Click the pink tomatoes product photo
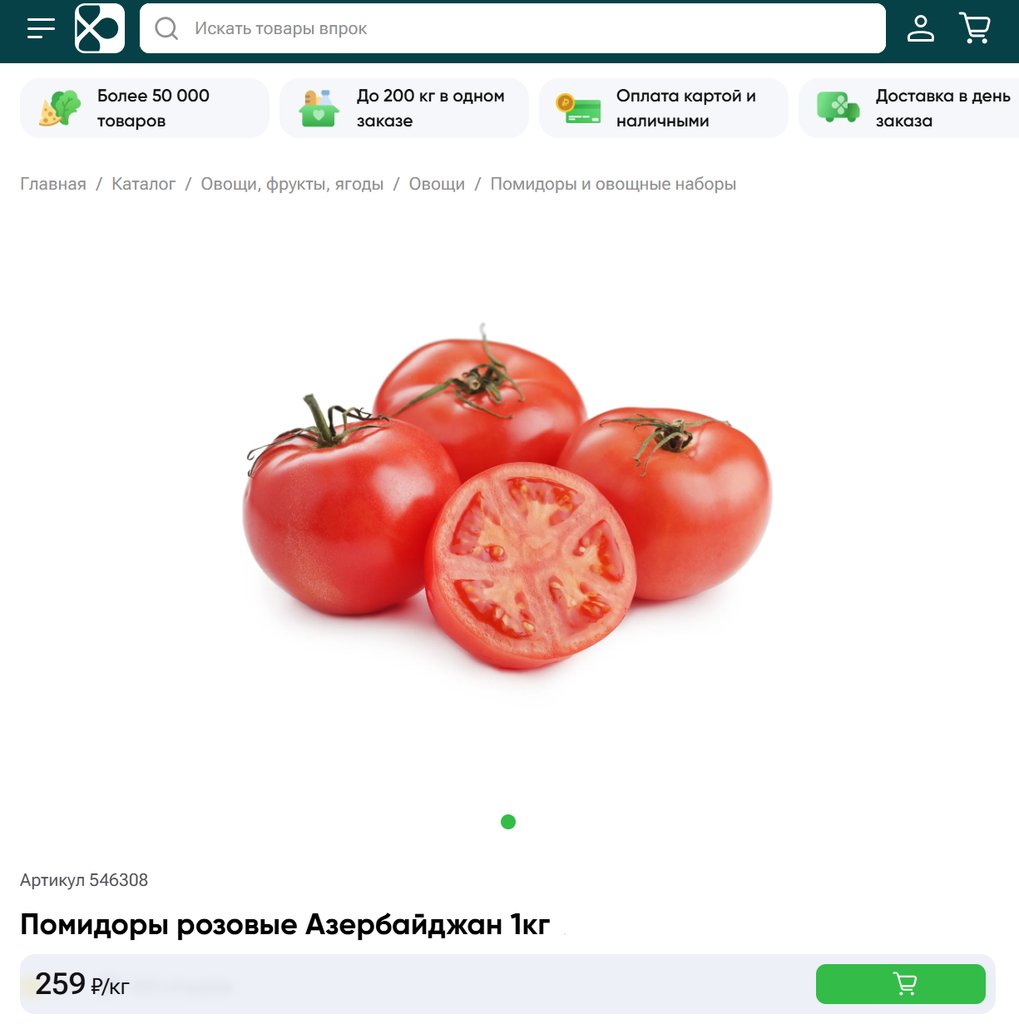The width and height of the screenshot is (1019, 1024). pyautogui.click(x=508, y=496)
